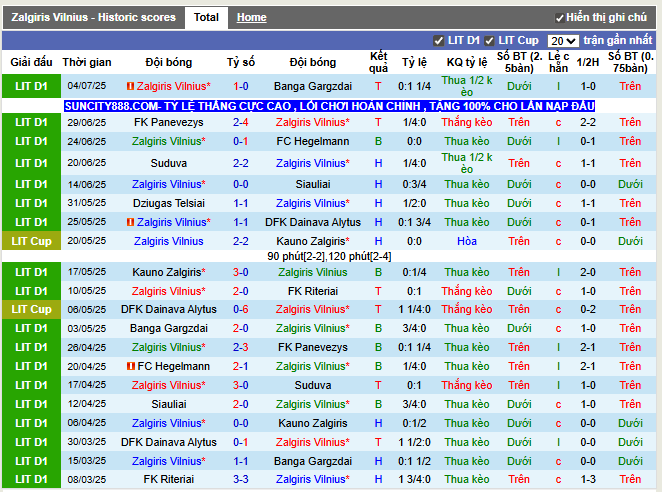Open FC Hegelmann team on 24/06/25 row
Image resolution: width=662 pixels, height=492 pixels.
tap(313, 141)
